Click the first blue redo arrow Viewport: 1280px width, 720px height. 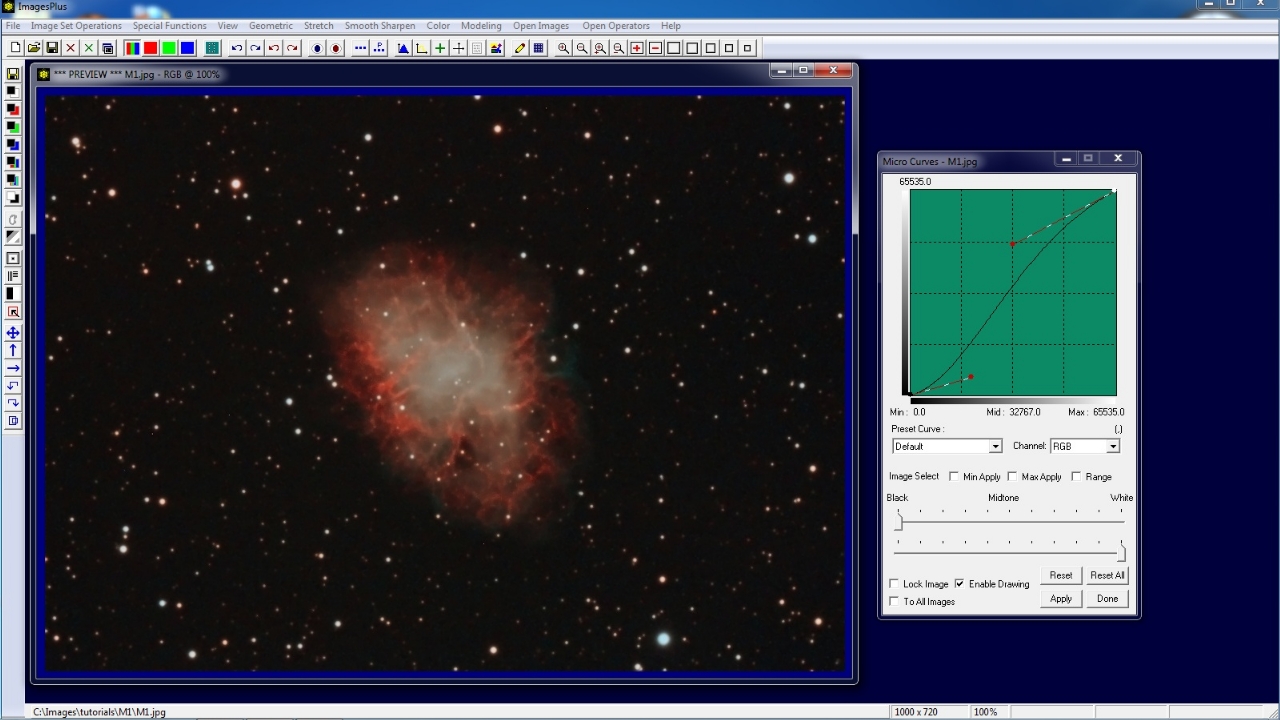[255, 48]
